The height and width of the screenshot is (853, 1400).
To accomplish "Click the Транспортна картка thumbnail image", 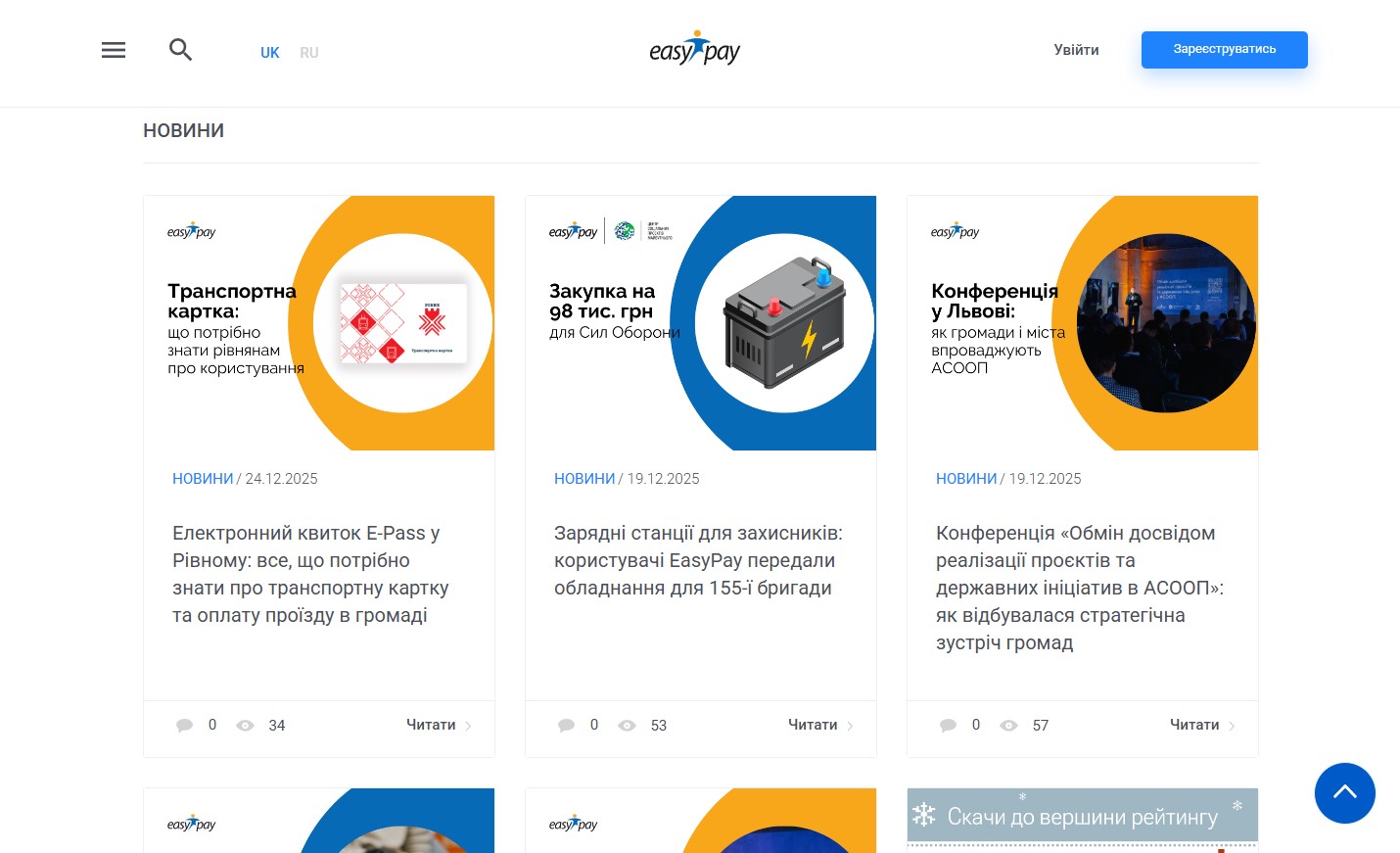I will tap(319, 323).
